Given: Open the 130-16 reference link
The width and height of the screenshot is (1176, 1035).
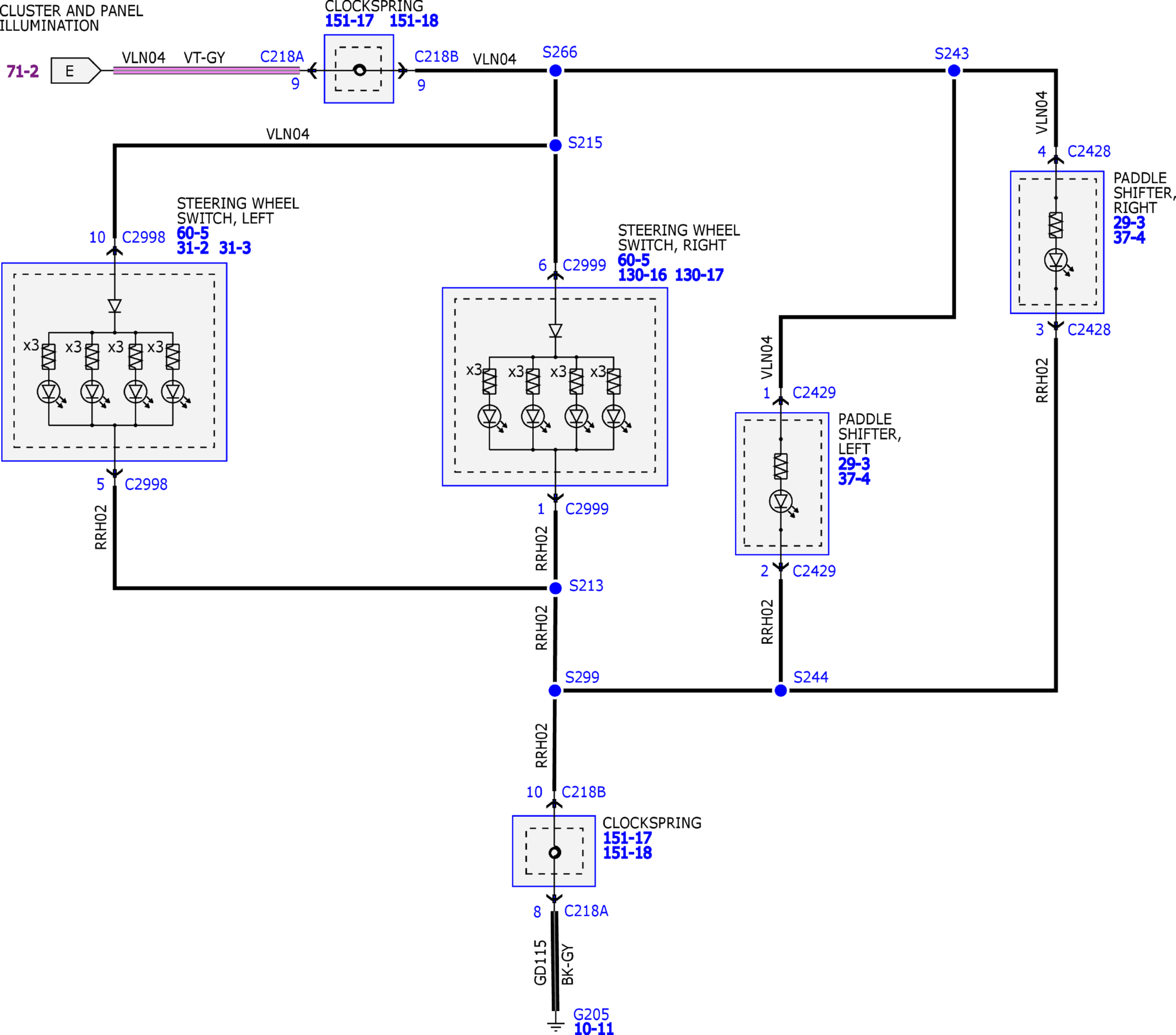Looking at the screenshot, I should [642, 275].
